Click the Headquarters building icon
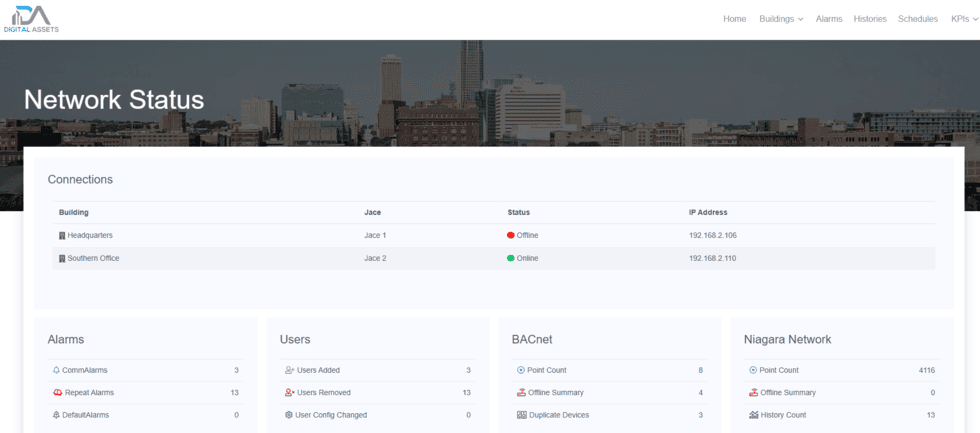 (x=62, y=235)
